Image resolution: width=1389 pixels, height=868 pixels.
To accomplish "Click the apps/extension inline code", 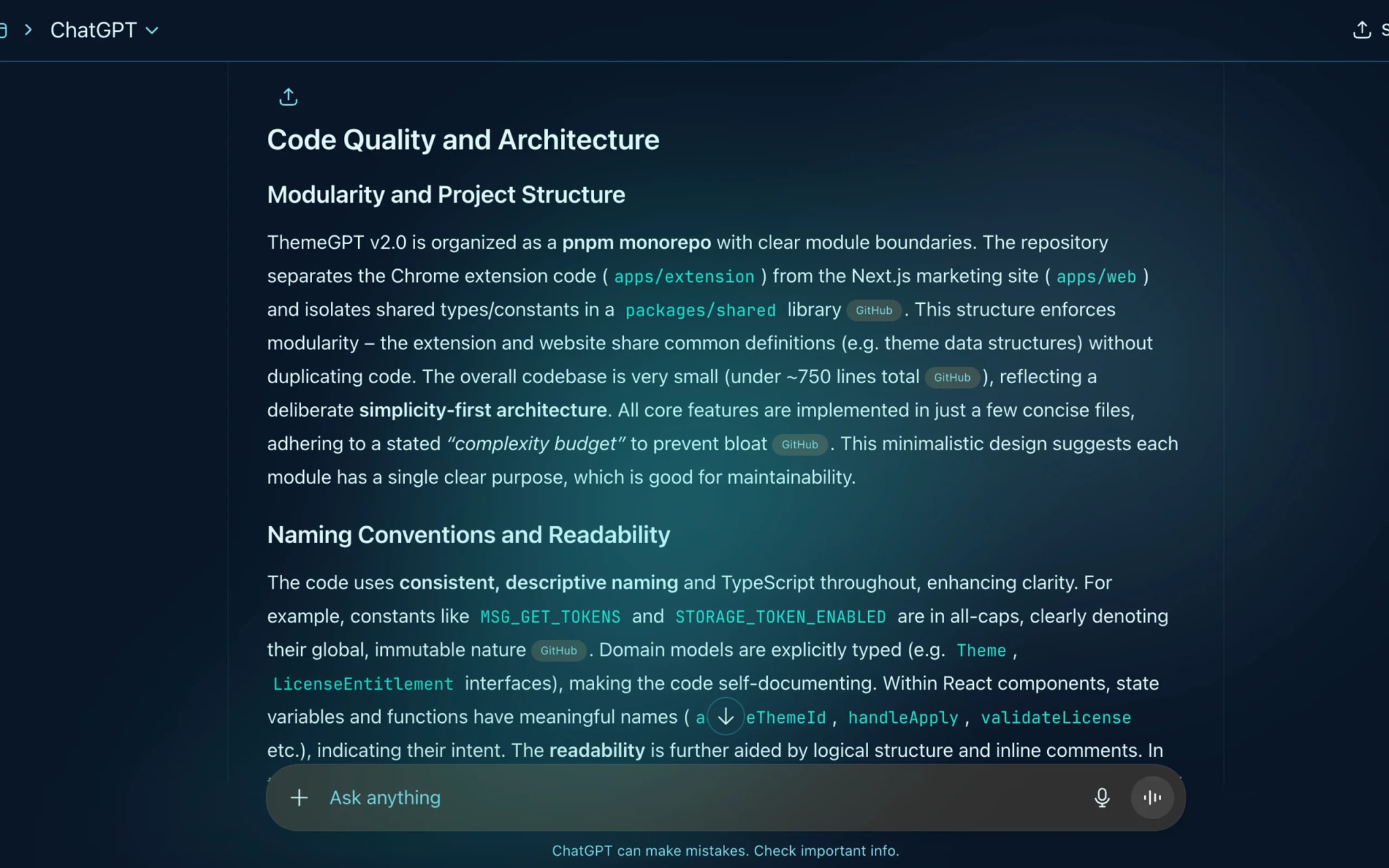I will click(x=684, y=277).
